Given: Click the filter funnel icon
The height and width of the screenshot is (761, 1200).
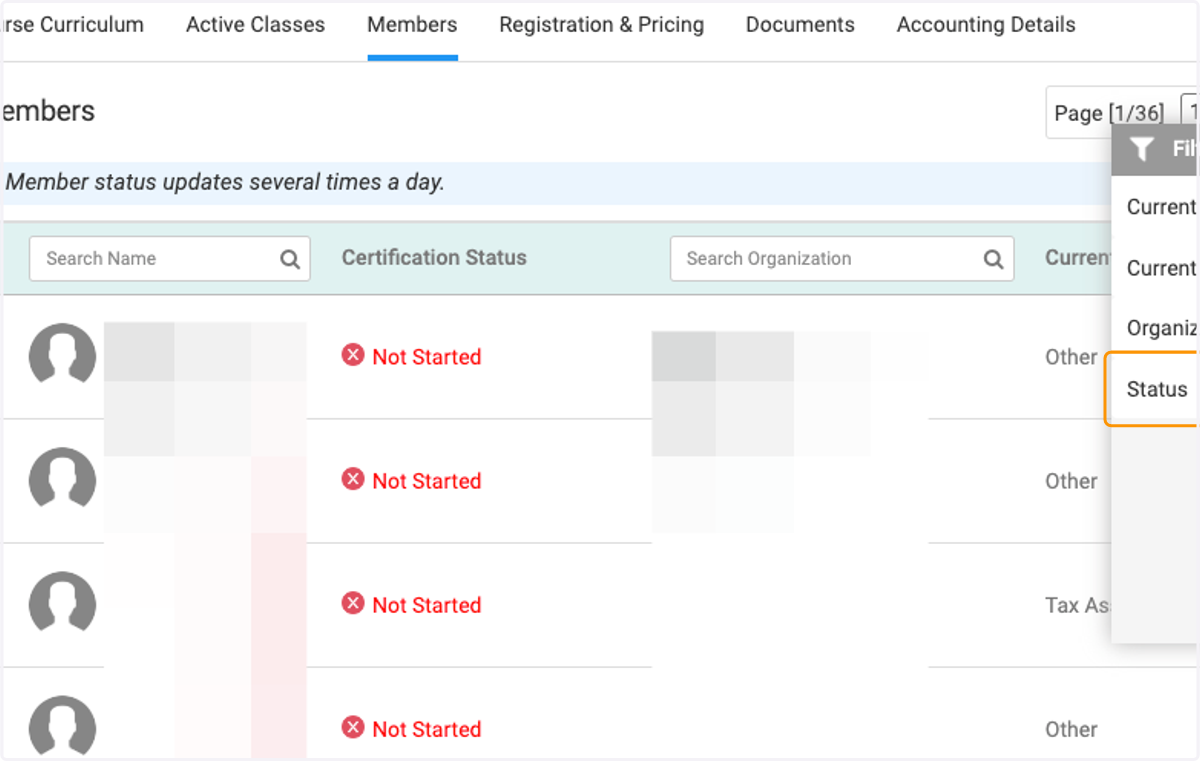Looking at the screenshot, I should 1142,149.
